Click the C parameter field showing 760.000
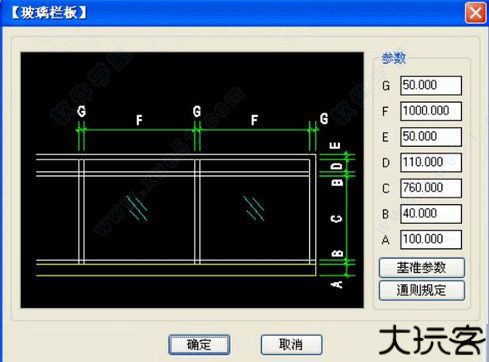Viewport: 489px width, 362px height. [431, 188]
